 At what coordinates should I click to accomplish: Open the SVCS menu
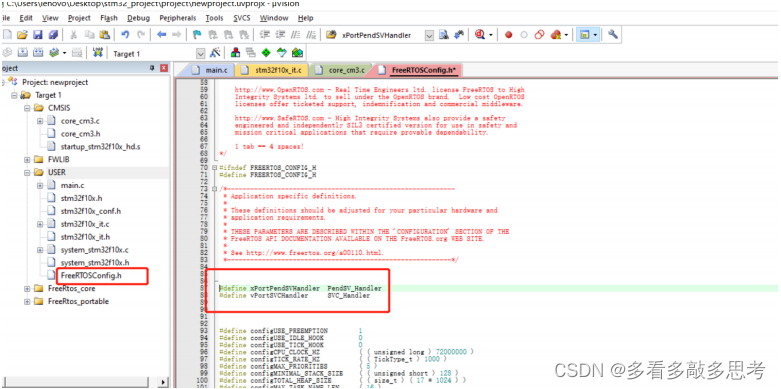(x=243, y=18)
